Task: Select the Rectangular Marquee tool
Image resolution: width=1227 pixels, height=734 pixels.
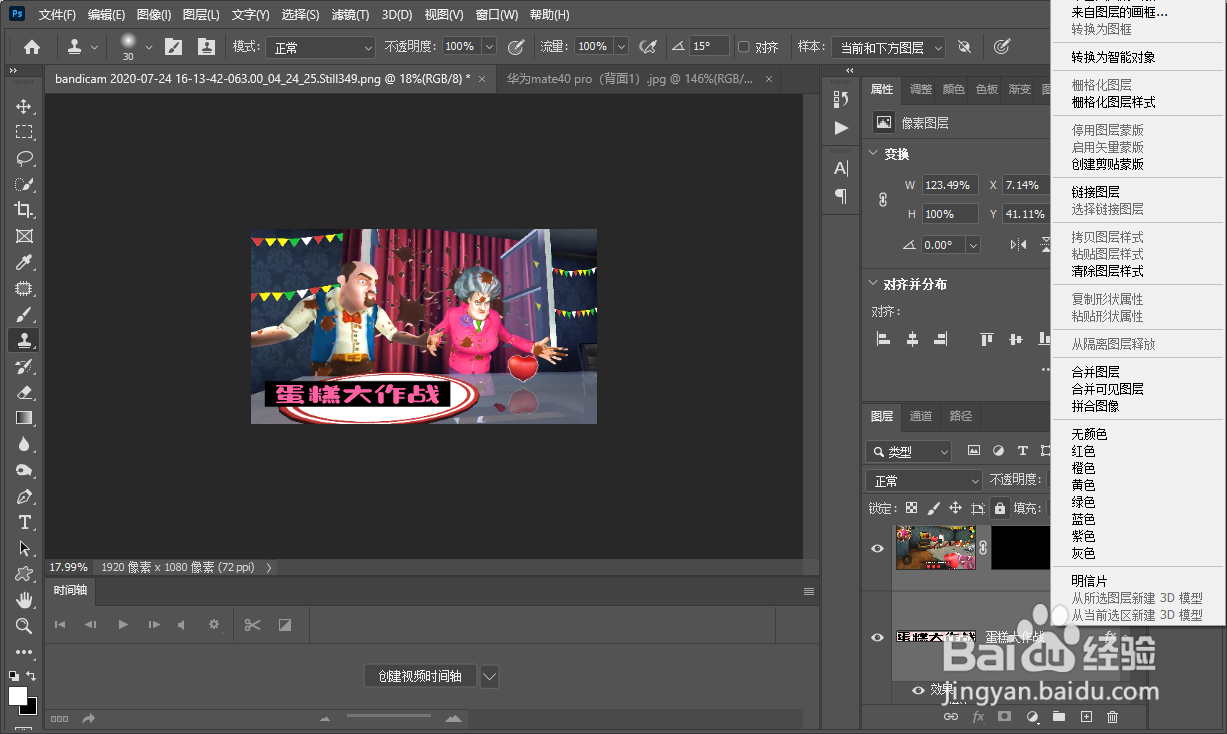Action: (x=24, y=132)
